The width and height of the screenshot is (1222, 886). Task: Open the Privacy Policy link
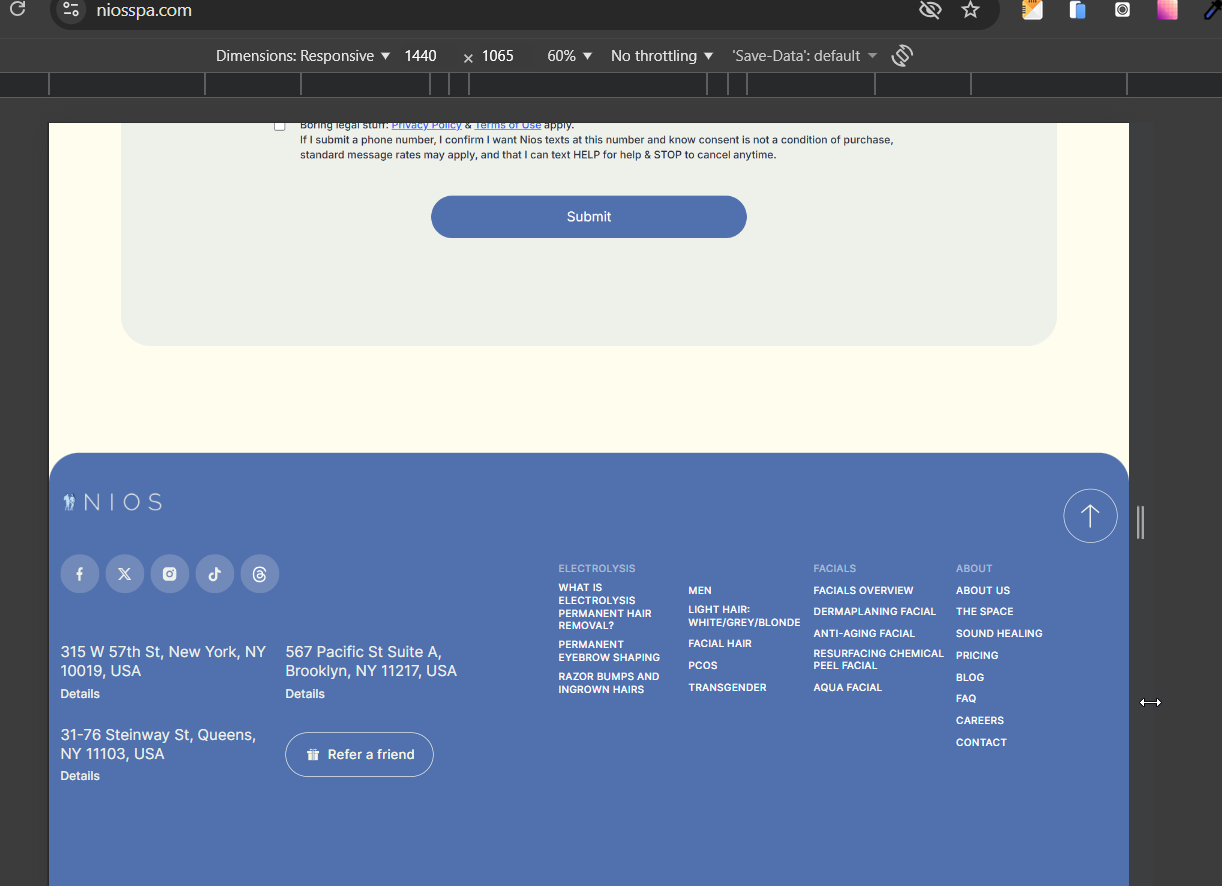point(427,126)
